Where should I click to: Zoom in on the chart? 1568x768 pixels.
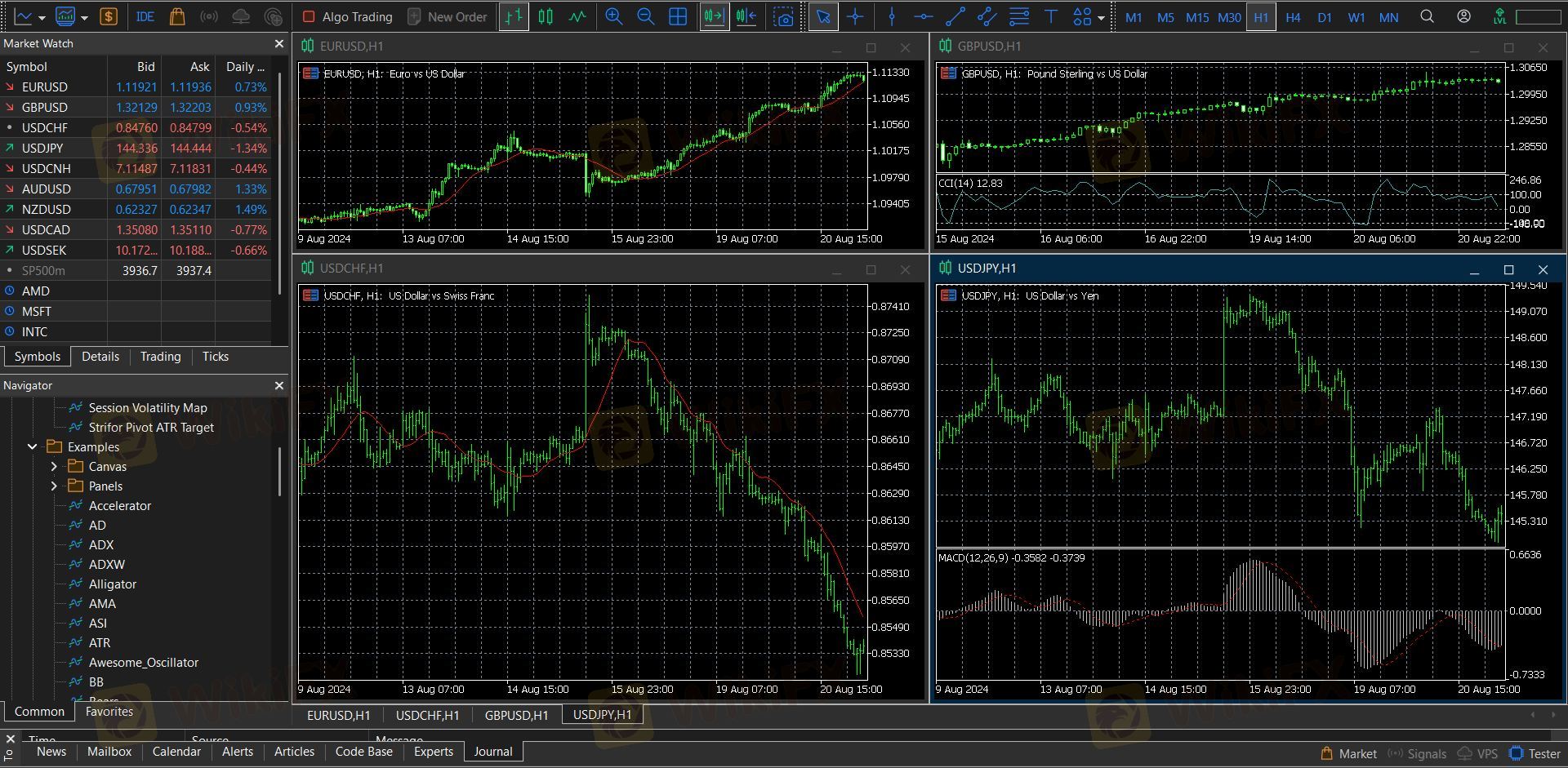point(613,16)
